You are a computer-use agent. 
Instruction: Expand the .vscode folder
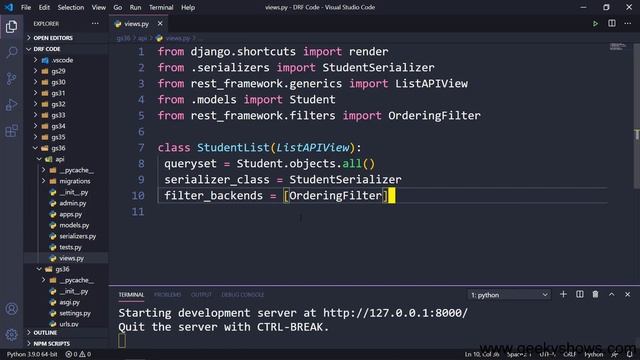click(x=62, y=60)
